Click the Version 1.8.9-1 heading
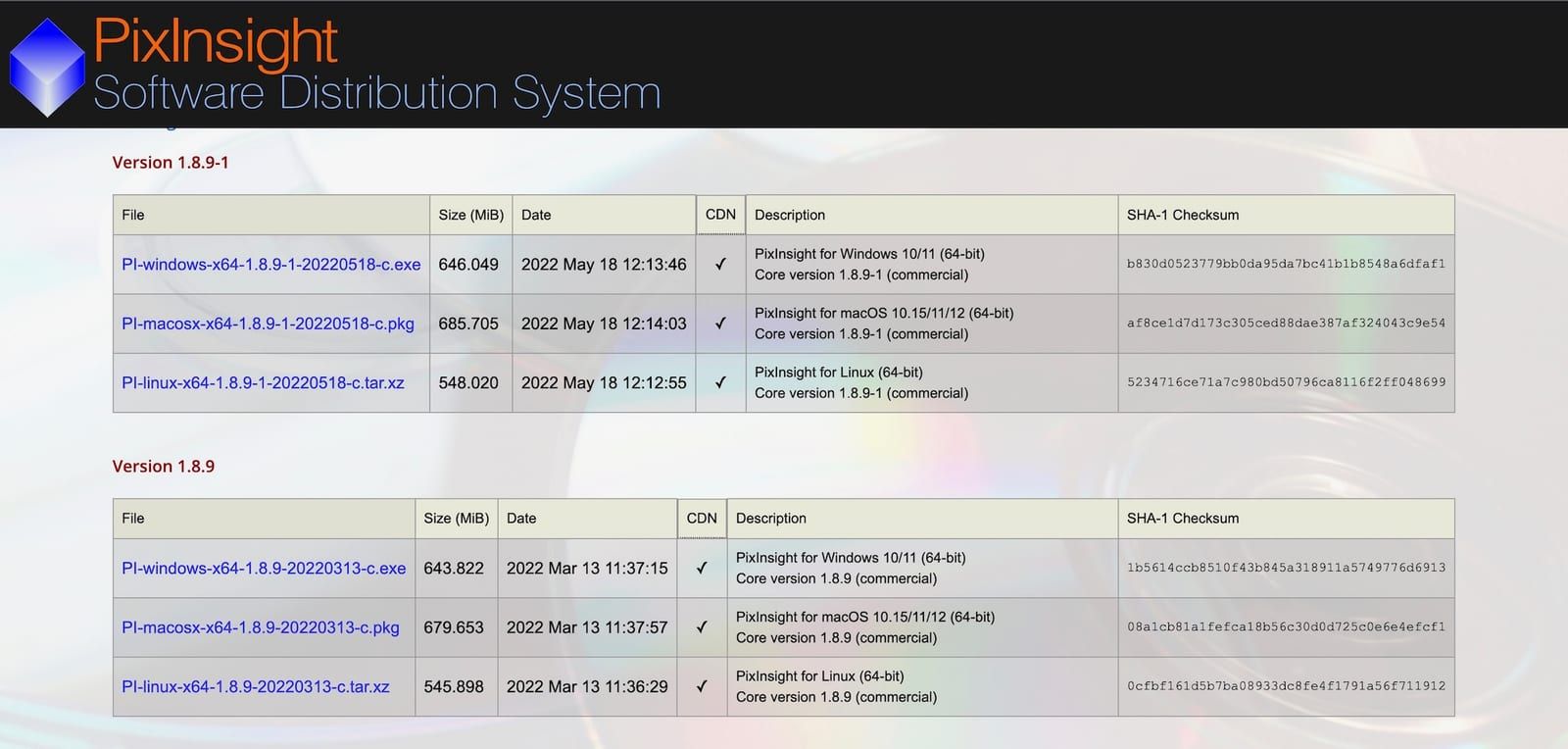The image size is (1568, 749). pyautogui.click(x=171, y=163)
